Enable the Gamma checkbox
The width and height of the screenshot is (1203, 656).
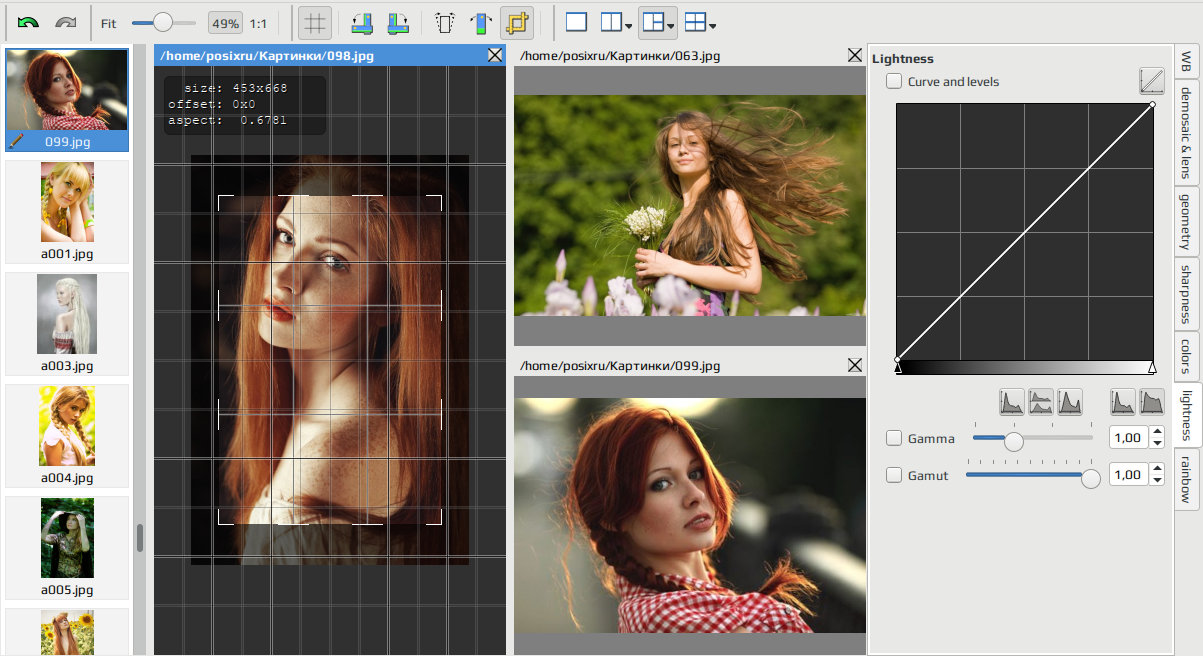tap(894, 438)
